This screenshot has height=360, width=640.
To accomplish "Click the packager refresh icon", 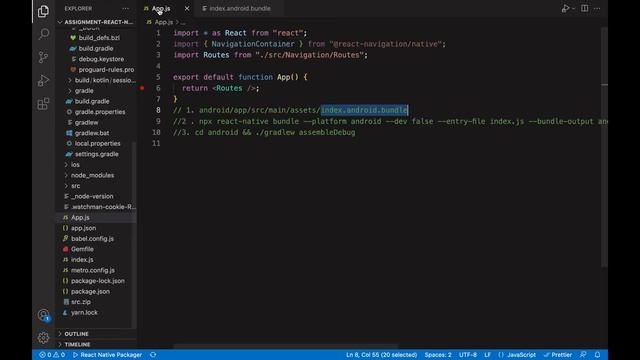I will [153, 355].
